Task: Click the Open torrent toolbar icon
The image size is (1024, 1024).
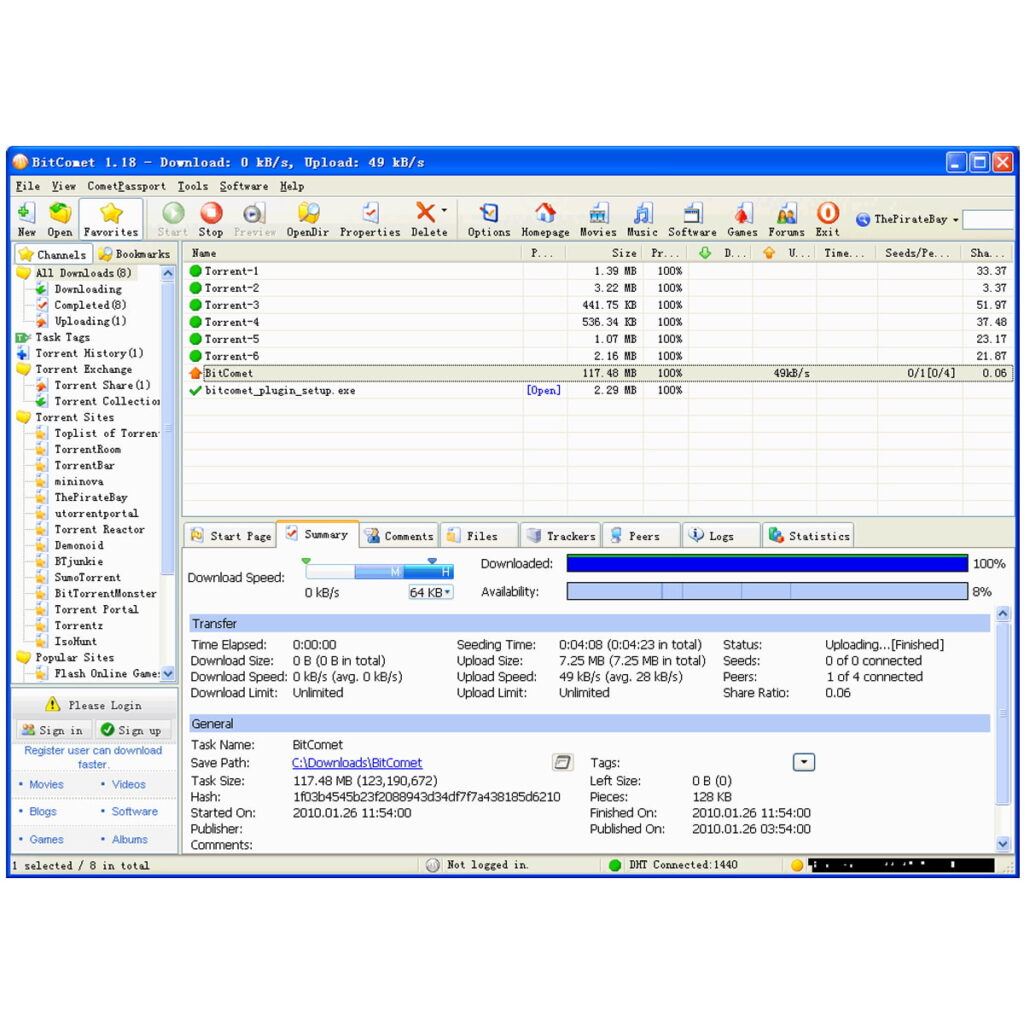Action: [x=59, y=219]
